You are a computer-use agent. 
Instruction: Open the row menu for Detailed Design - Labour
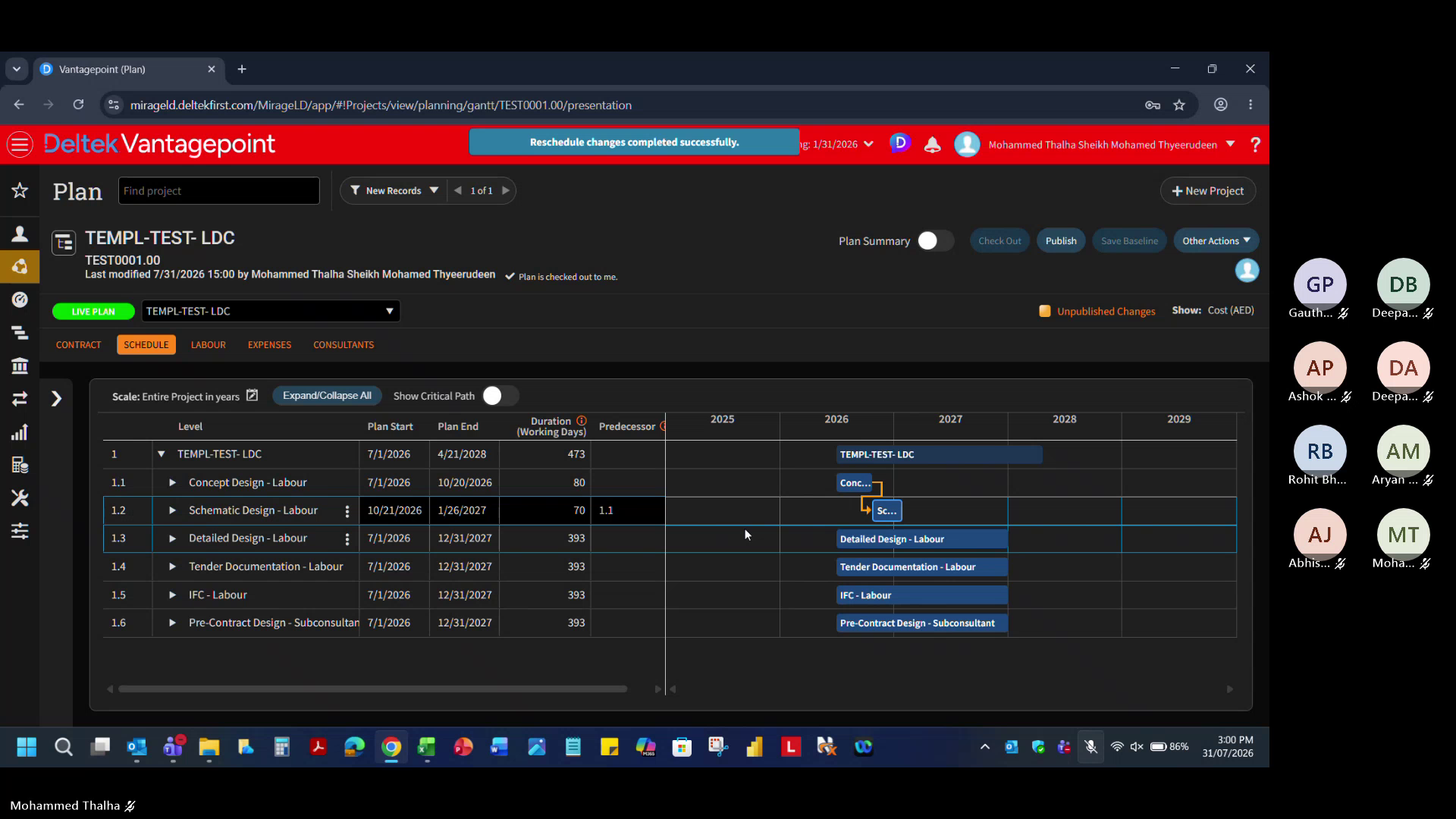347,539
